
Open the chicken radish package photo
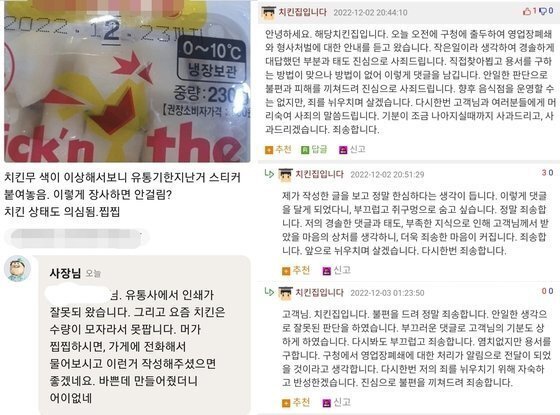click(127, 81)
